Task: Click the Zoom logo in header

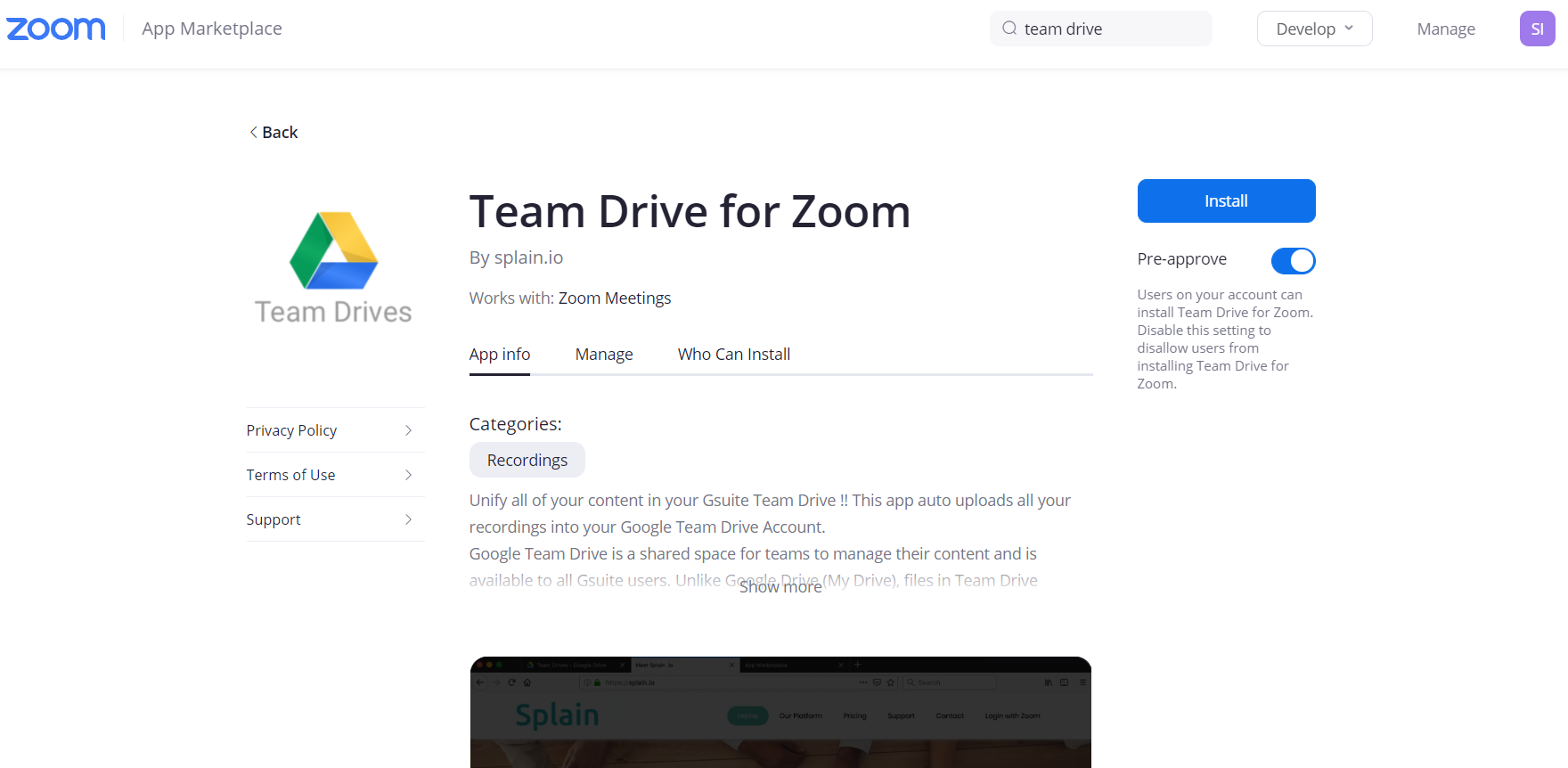Action: coord(55,29)
